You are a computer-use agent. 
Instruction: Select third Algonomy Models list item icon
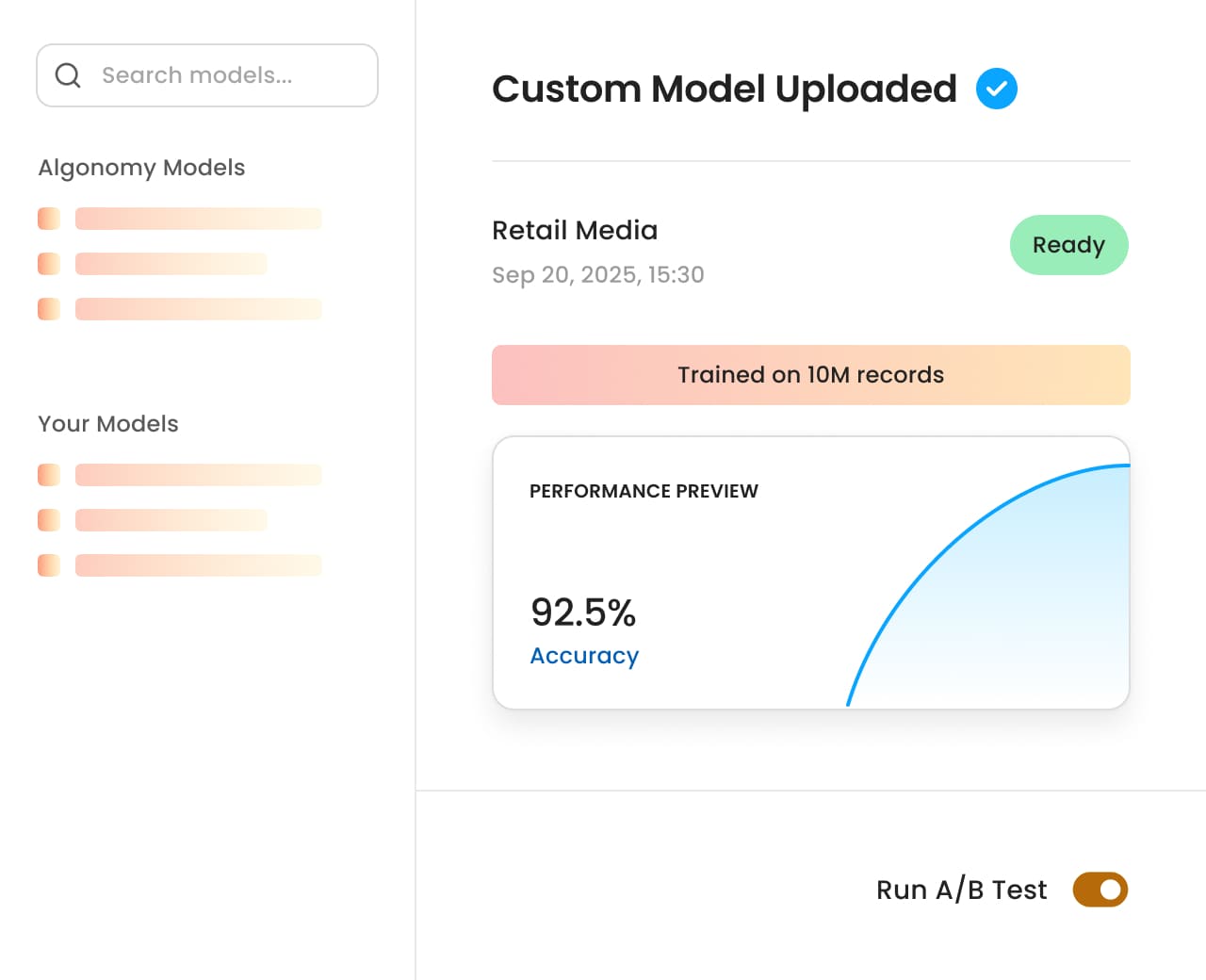coord(49,309)
